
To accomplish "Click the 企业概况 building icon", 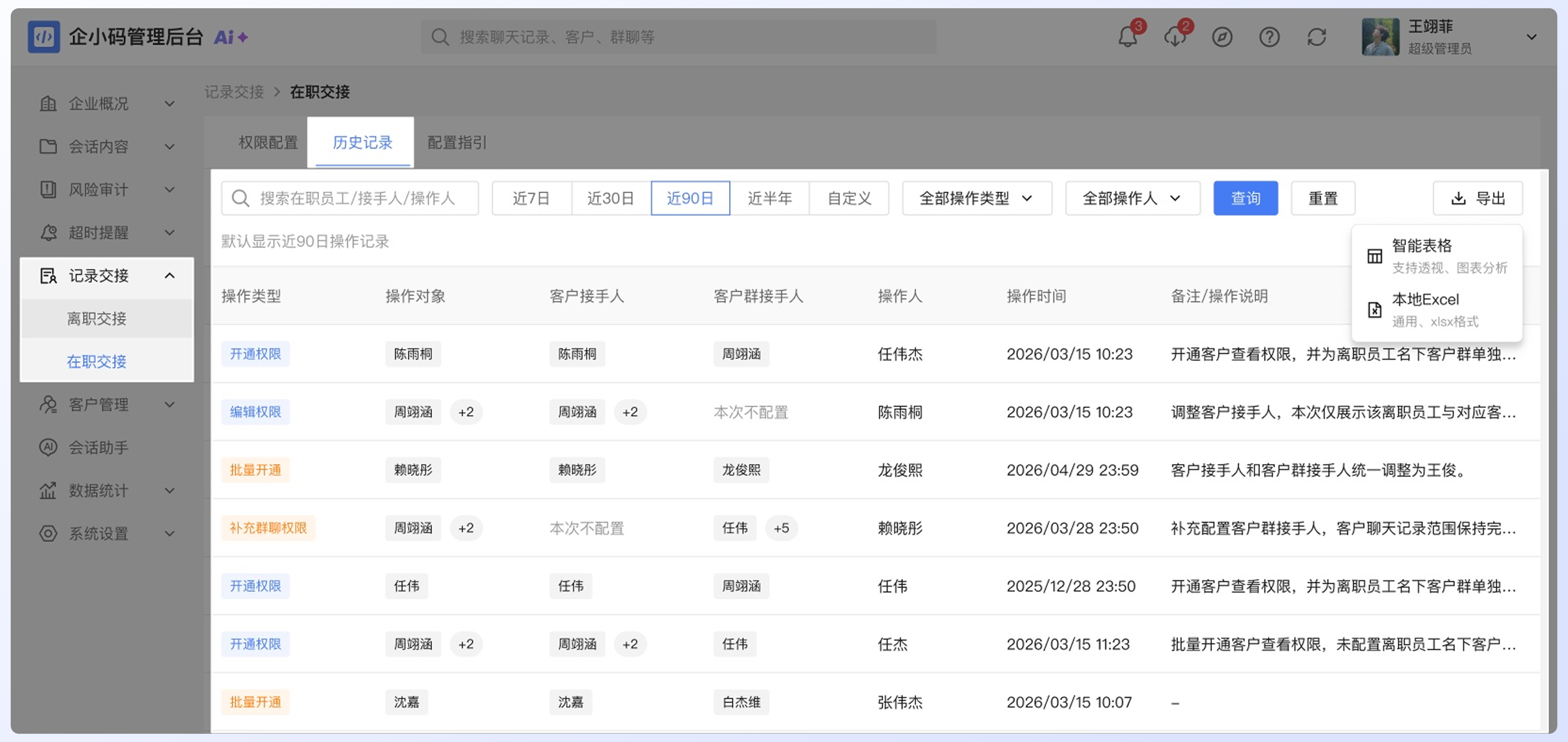I will (48, 104).
